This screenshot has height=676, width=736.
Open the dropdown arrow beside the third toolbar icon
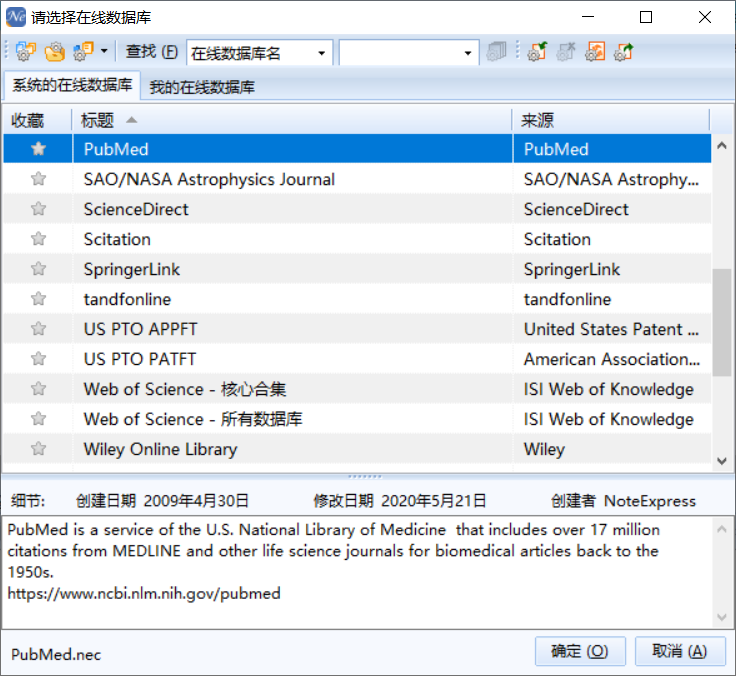point(104,51)
